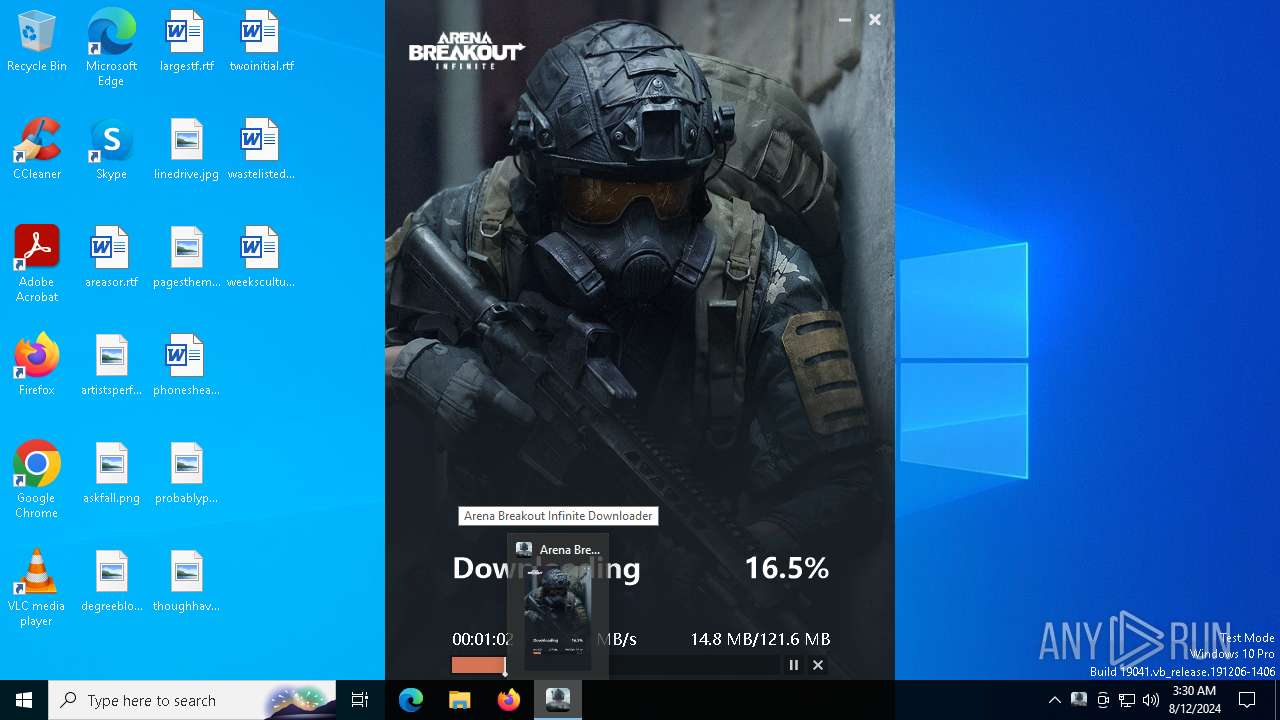Viewport: 1280px width, 720px height.
Task: Select wastelisted document on desktop
Action: 261,150
